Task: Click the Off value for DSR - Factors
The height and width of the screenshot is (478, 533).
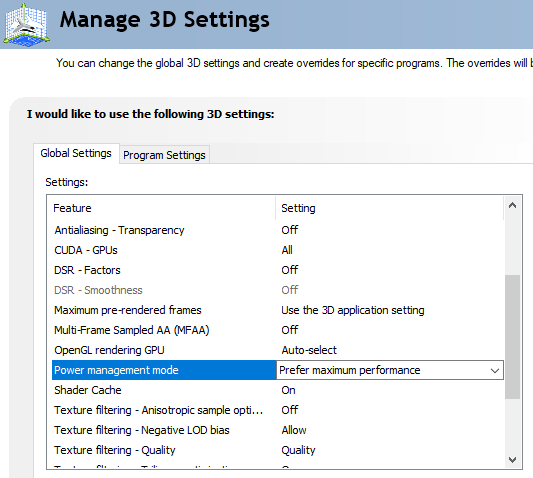Action: (x=290, y=270)
